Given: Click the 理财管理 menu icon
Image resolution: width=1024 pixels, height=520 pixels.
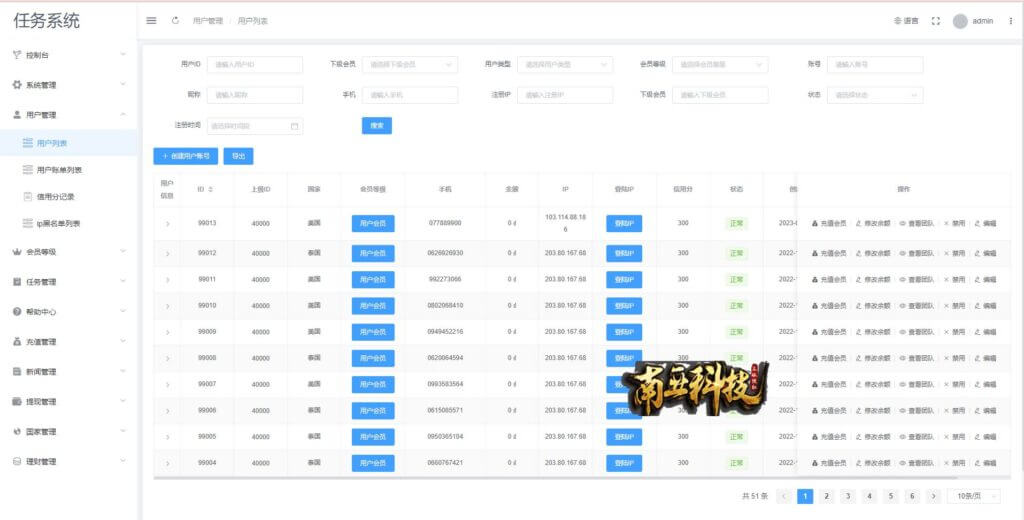Looking at the screenshot, I should click(x=17, y=461).
